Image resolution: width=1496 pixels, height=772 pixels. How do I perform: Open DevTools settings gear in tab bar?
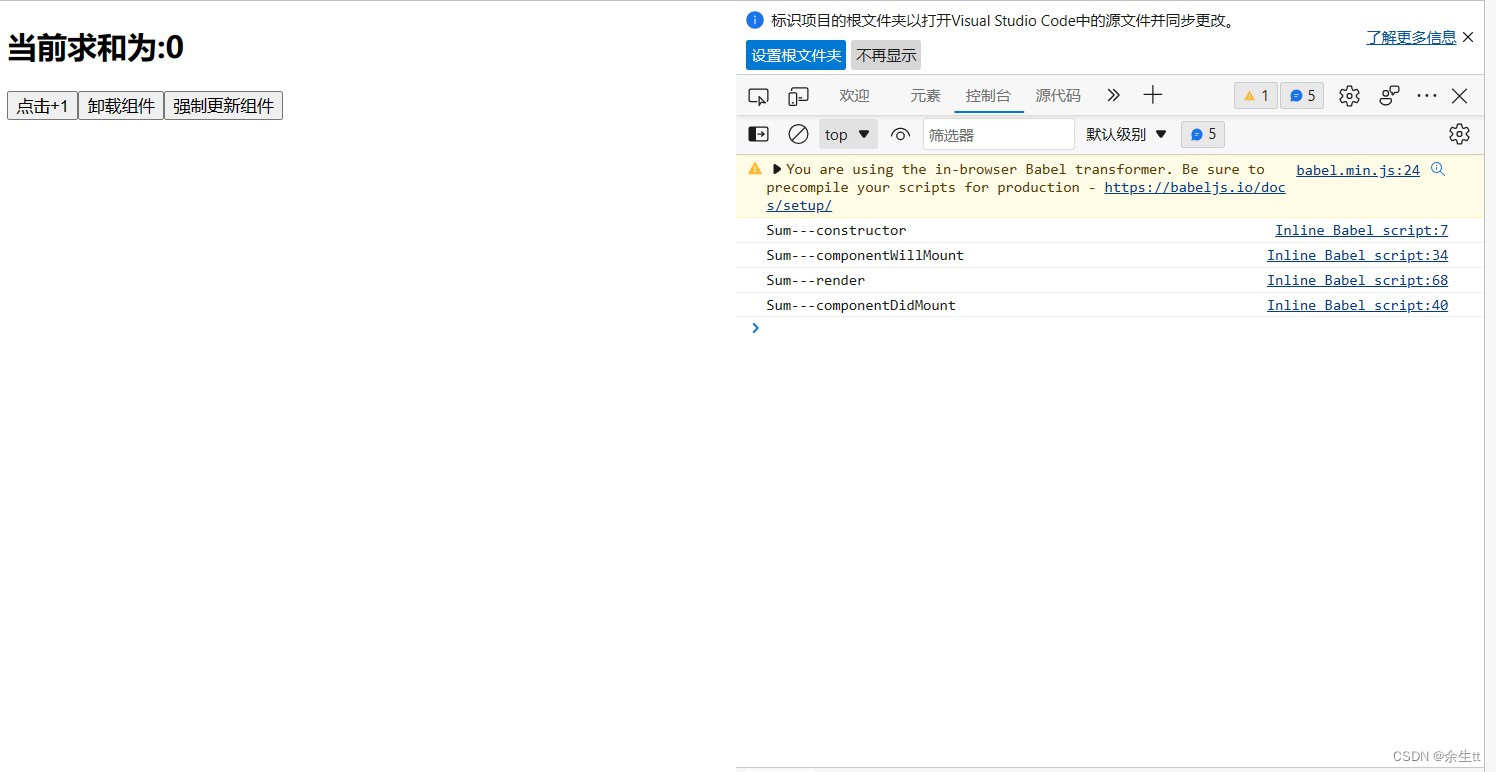1349,96
